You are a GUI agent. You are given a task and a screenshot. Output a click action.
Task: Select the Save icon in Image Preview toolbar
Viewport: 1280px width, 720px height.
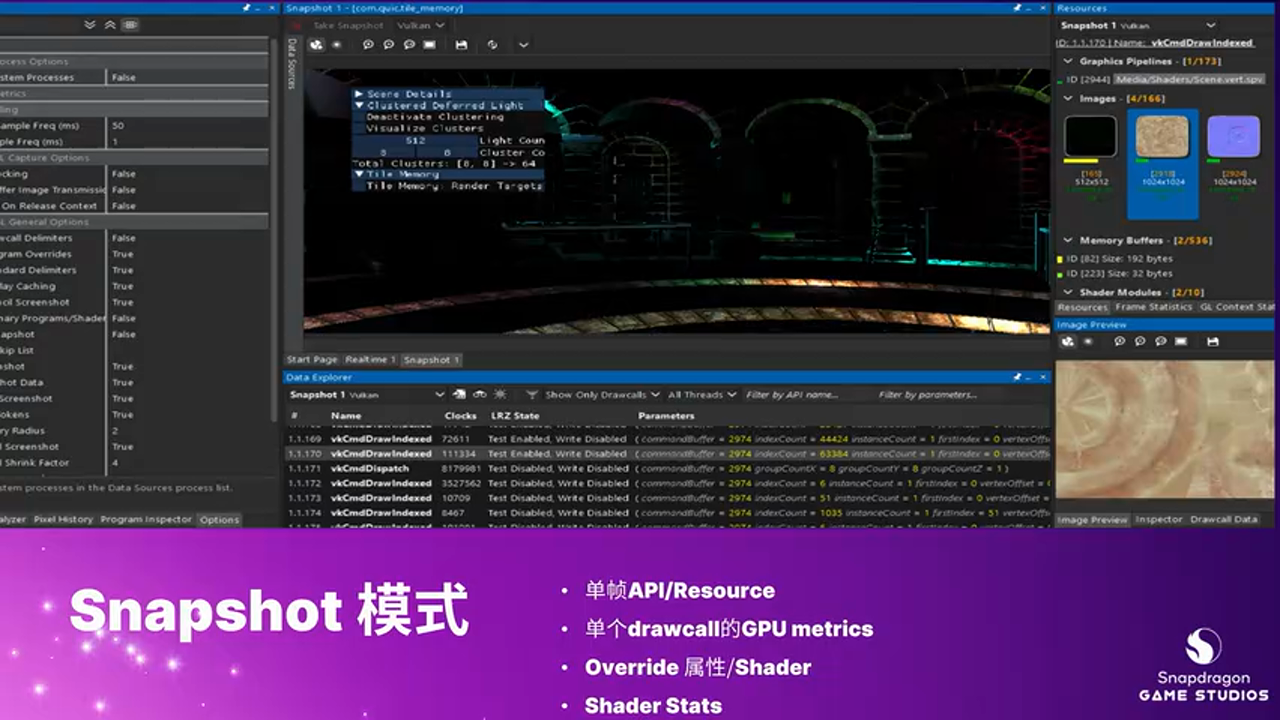tap(1211, 341)
